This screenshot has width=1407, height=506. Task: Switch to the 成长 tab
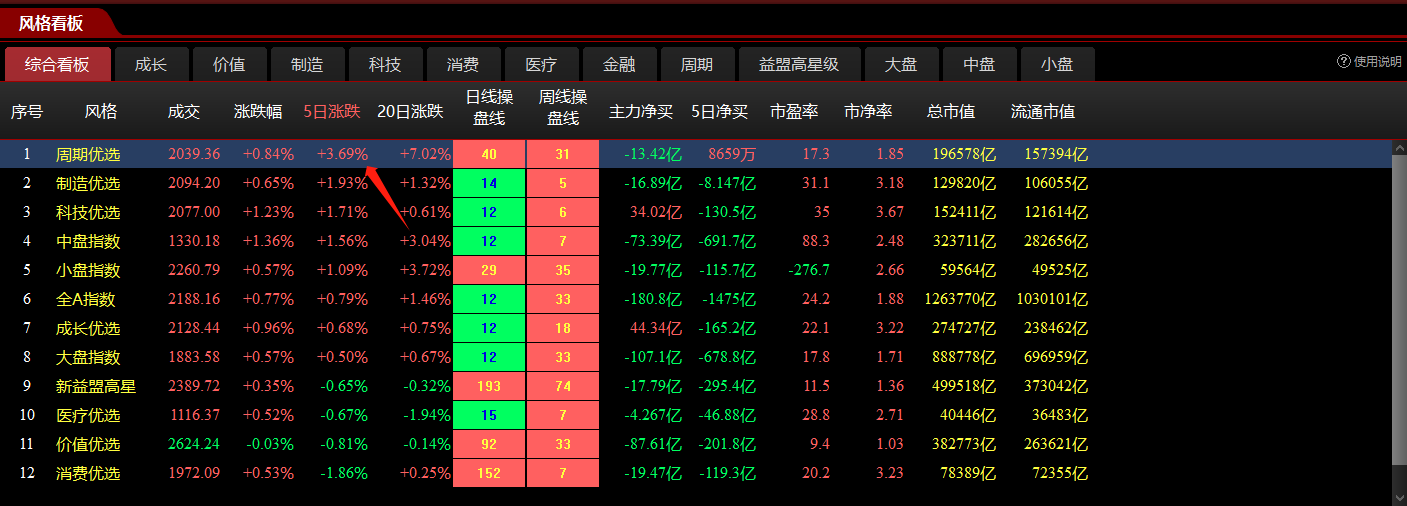click(x=151, y=65)
